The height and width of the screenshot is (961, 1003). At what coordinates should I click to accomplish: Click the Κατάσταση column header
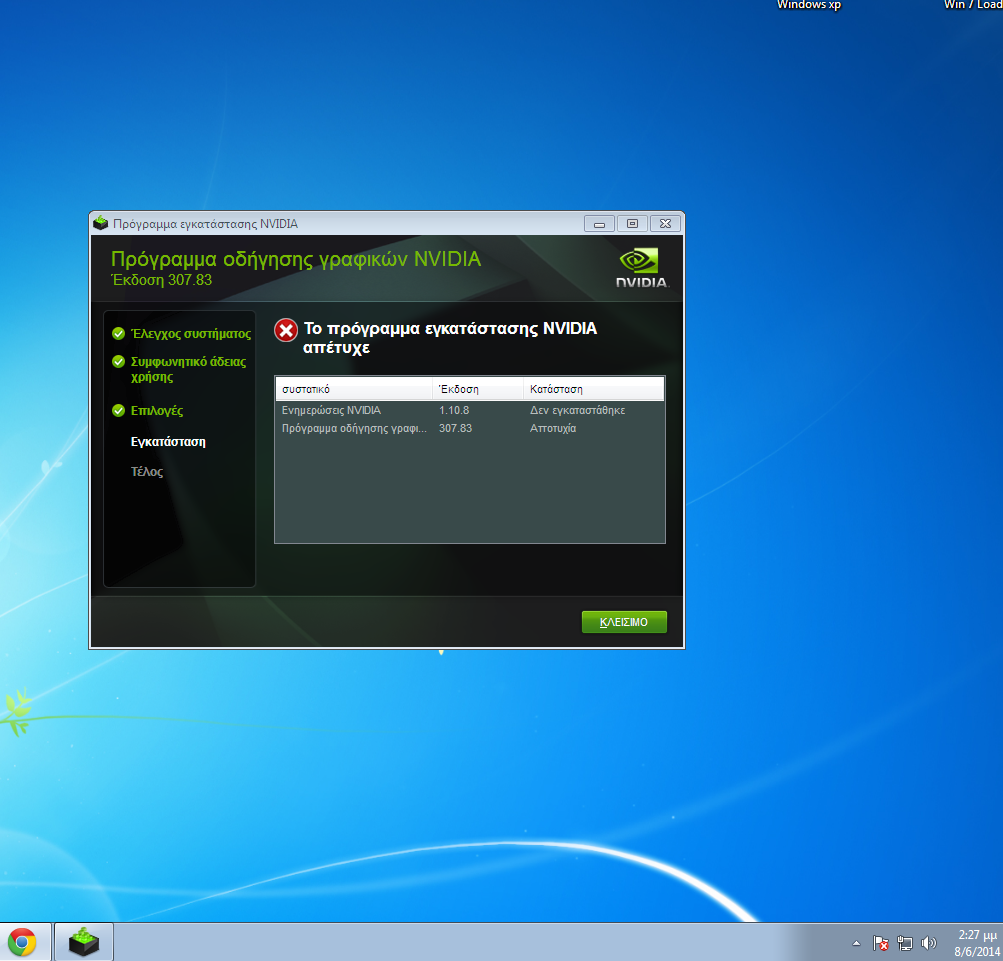[594, 389]
